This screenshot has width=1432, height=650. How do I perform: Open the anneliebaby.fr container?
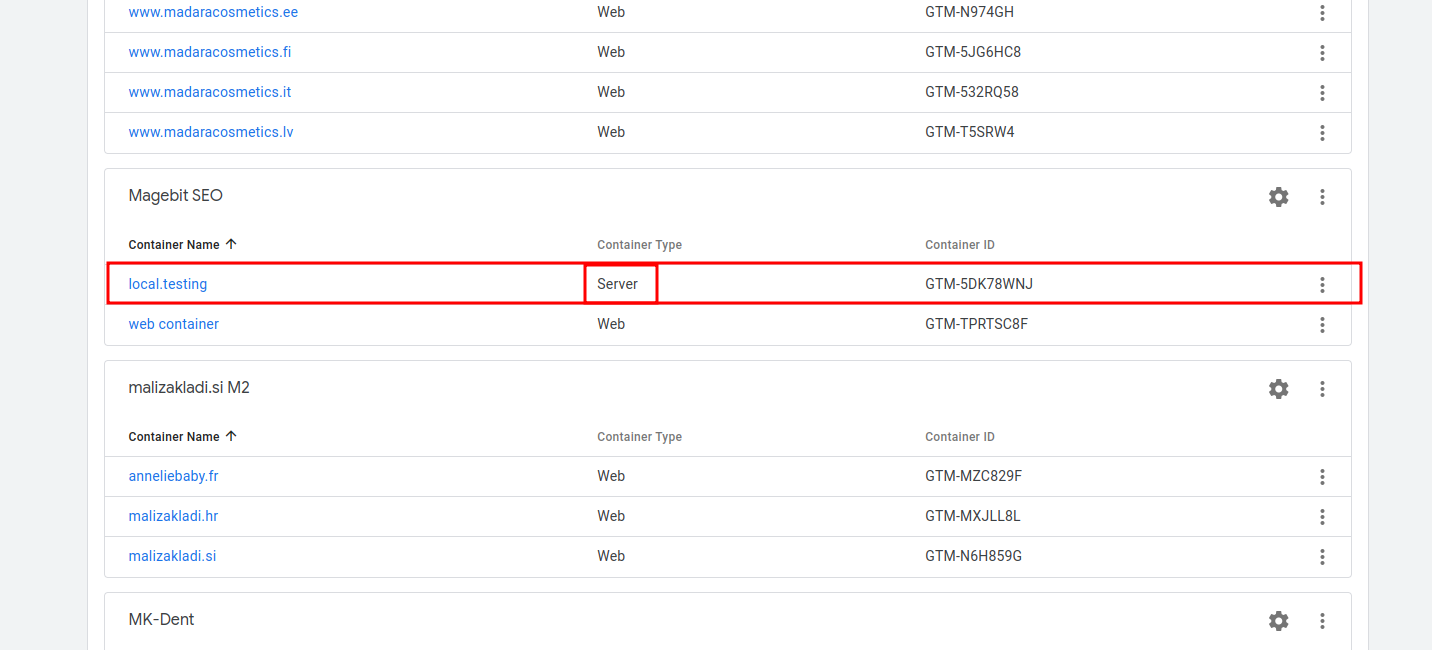[173, 476]
